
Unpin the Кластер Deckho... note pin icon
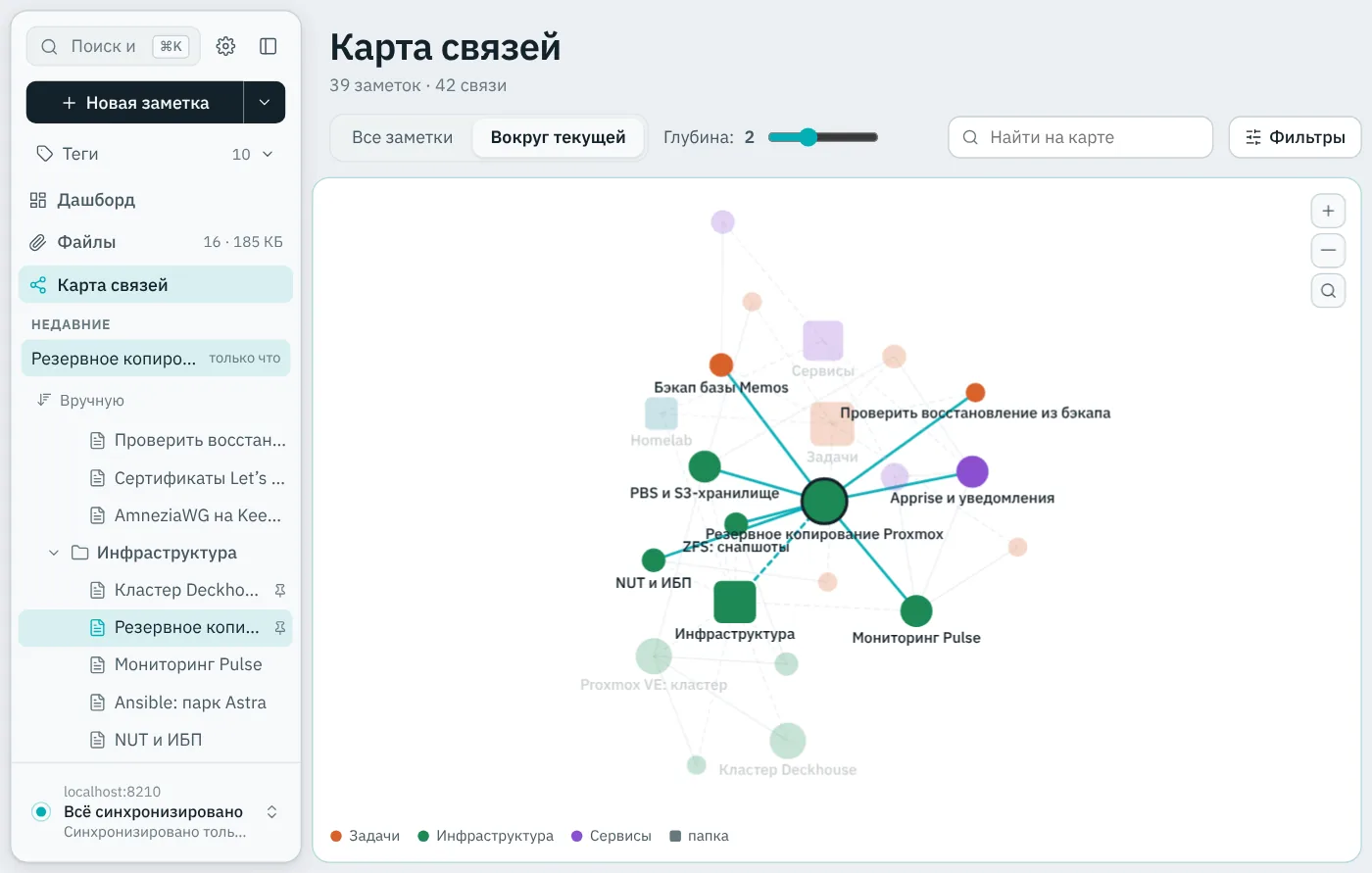coord(280,590)
